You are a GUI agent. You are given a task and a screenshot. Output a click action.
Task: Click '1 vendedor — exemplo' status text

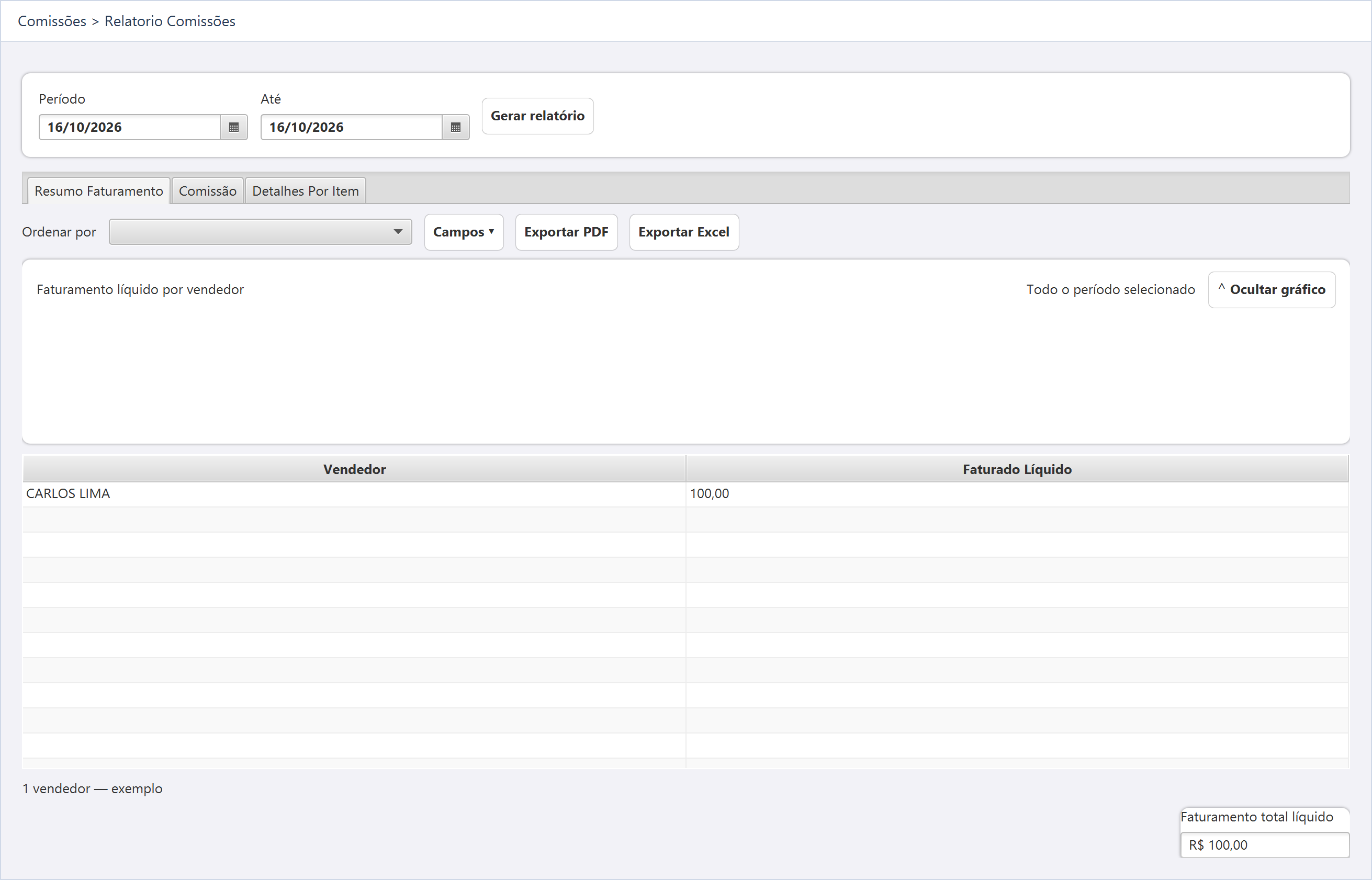(92, 788)
